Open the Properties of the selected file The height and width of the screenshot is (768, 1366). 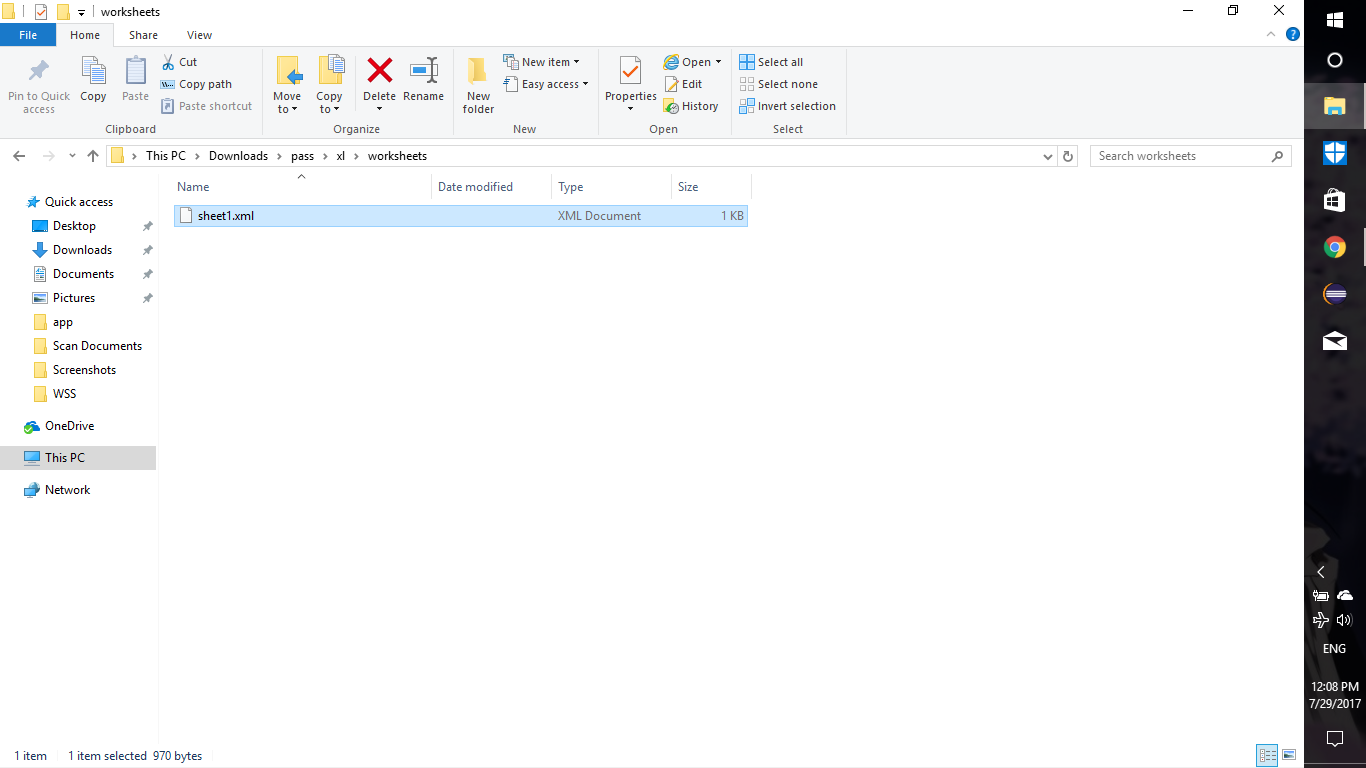[x=630, y=72]
